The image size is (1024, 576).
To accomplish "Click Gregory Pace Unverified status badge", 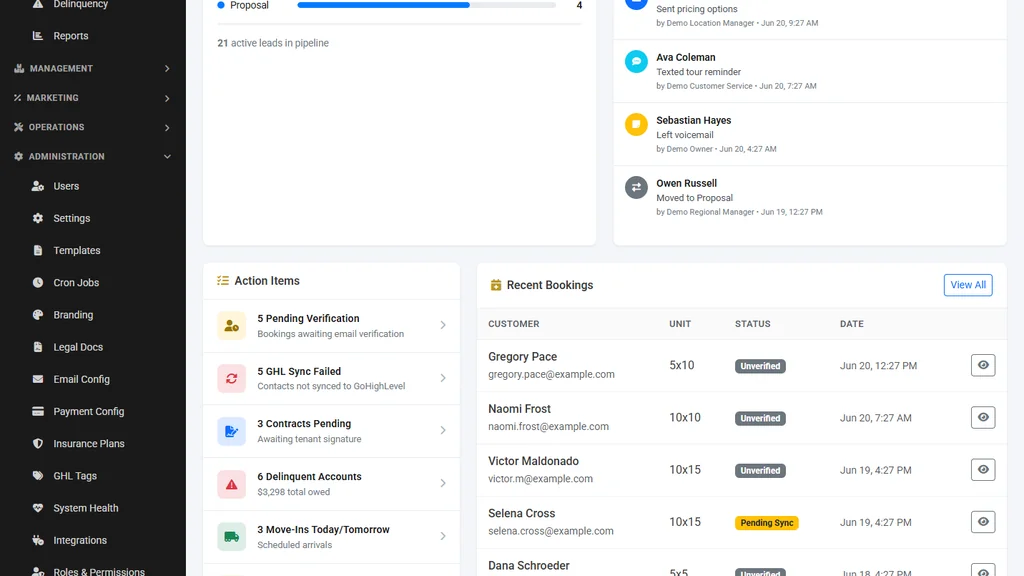I will [760, 366].
